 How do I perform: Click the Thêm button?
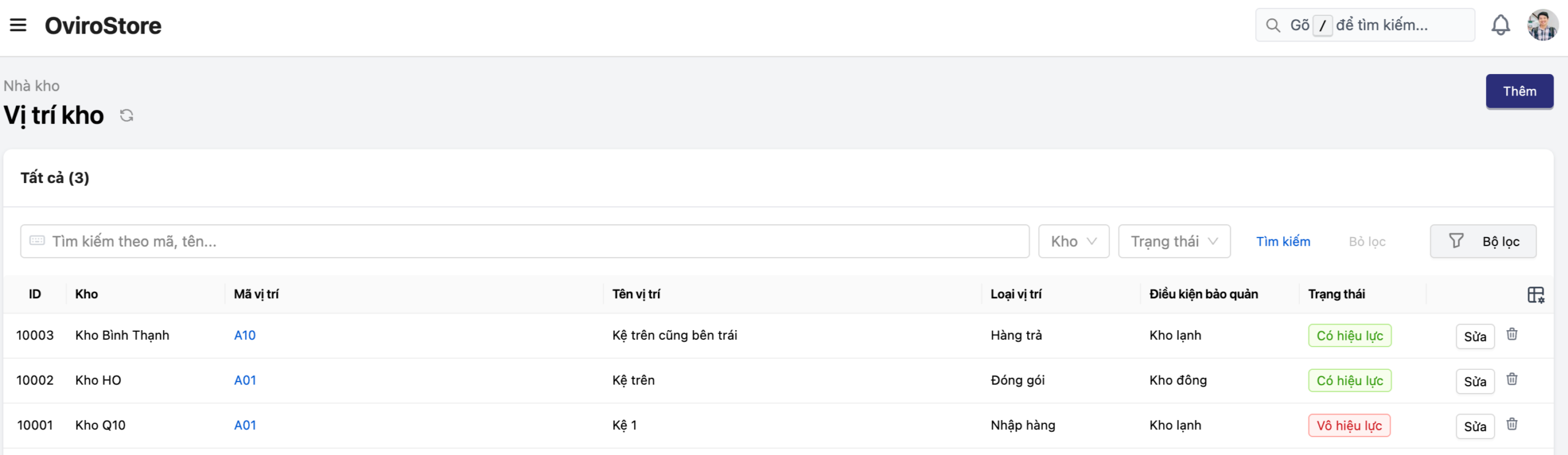[x=1519, y=91]
